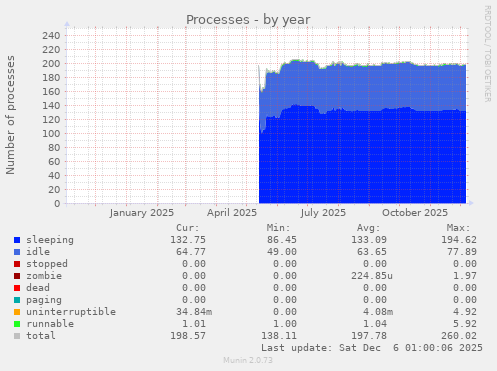Click the 'Max:' column header
Image resolution: width=497 pixels, height=371 pixels.
point(459,228)
